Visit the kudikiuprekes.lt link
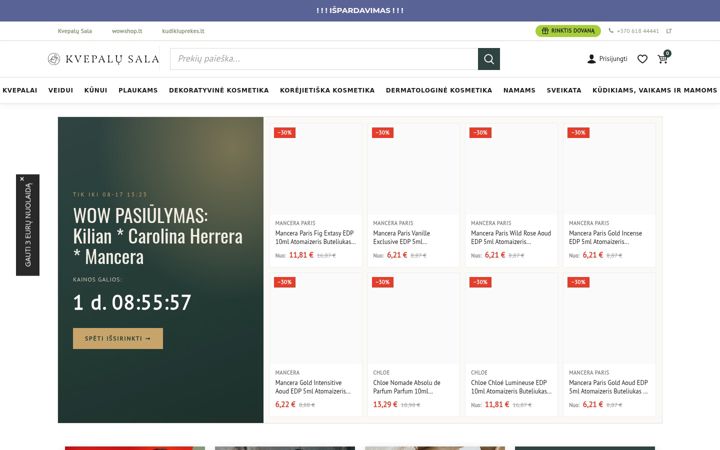The width and height of the screenshot is (720, 450). coord(183,31)
